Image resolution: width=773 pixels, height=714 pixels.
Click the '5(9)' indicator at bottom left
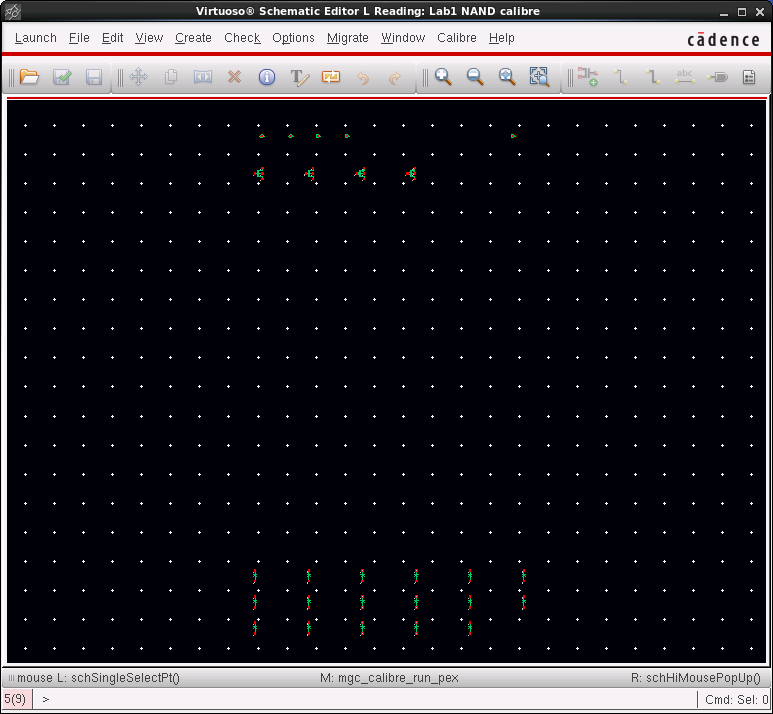15,699
